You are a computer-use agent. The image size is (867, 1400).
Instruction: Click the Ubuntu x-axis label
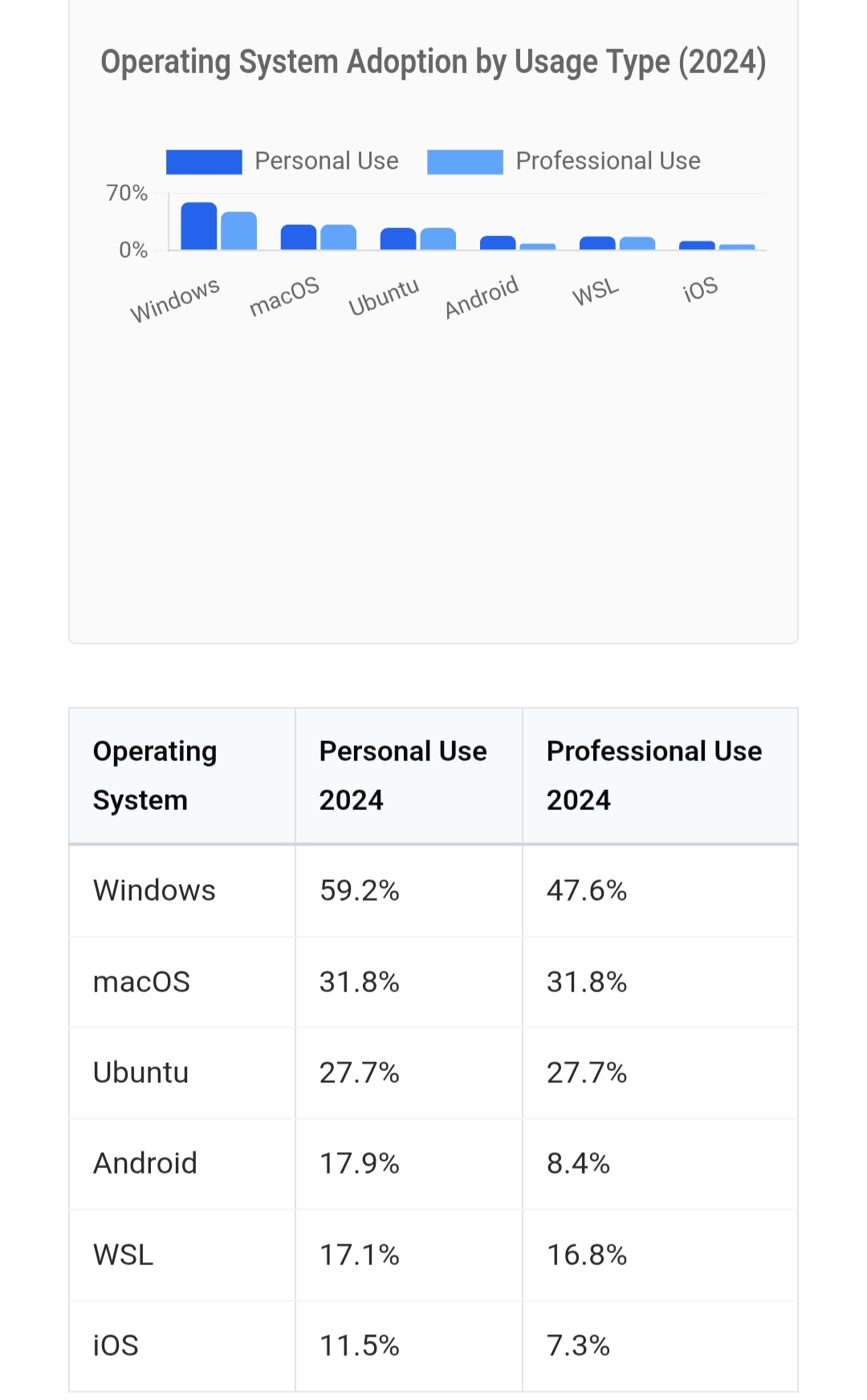pyautogui.click(x=384, y=297)
